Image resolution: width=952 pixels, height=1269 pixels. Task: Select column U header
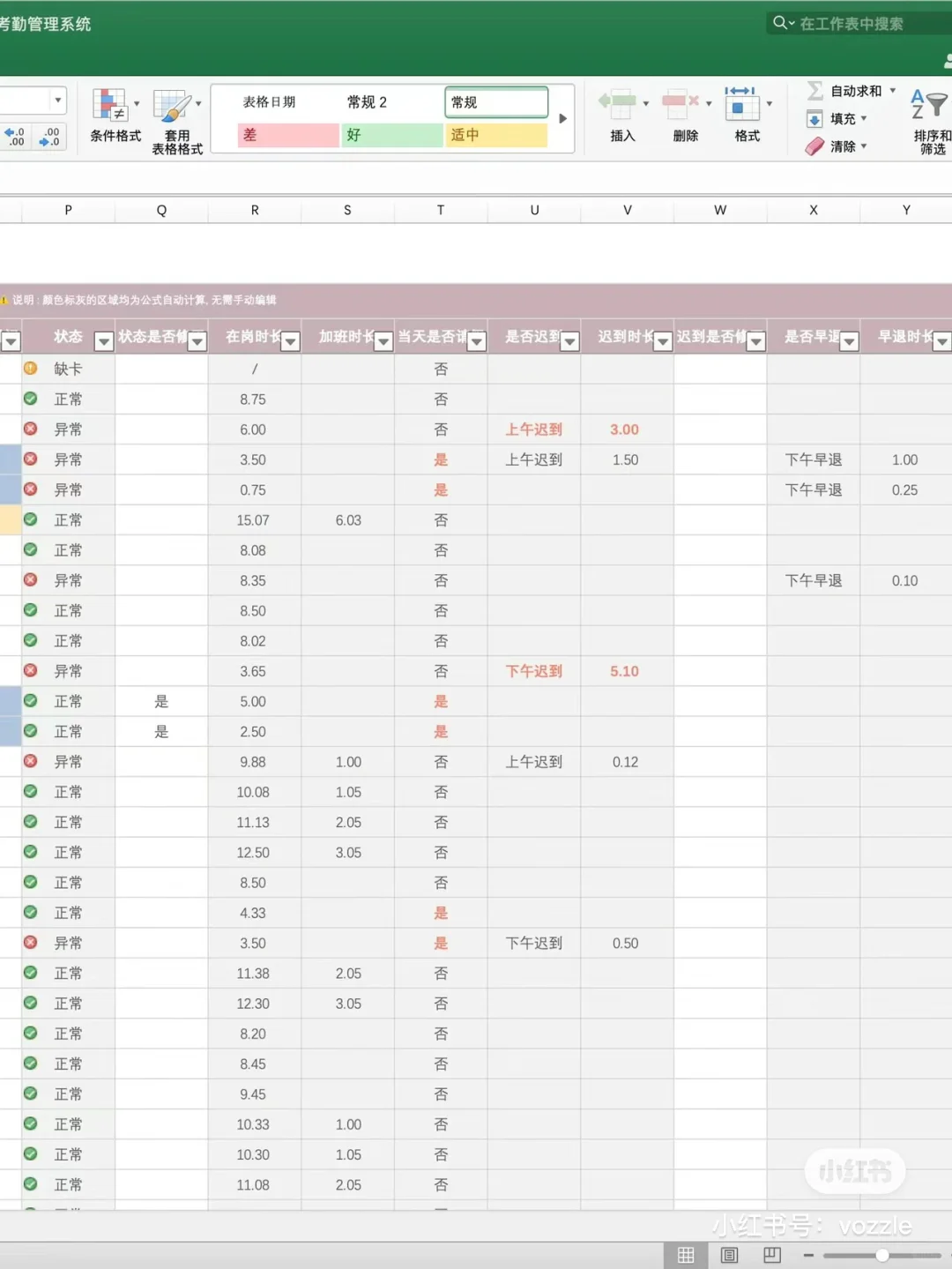click(534, 210)
